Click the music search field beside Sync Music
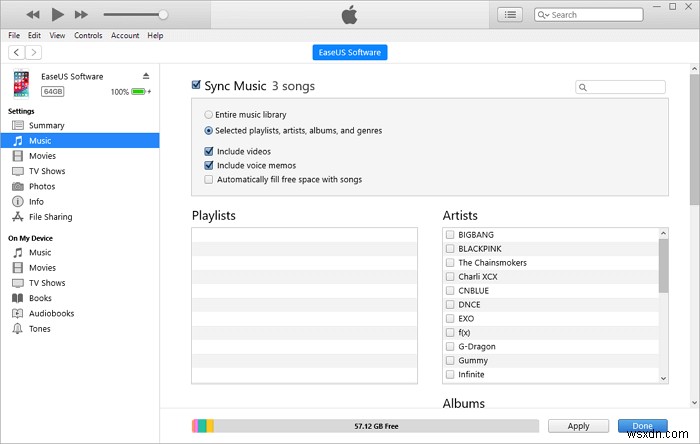This screenshot has width=700, height=444. point(621,87)
